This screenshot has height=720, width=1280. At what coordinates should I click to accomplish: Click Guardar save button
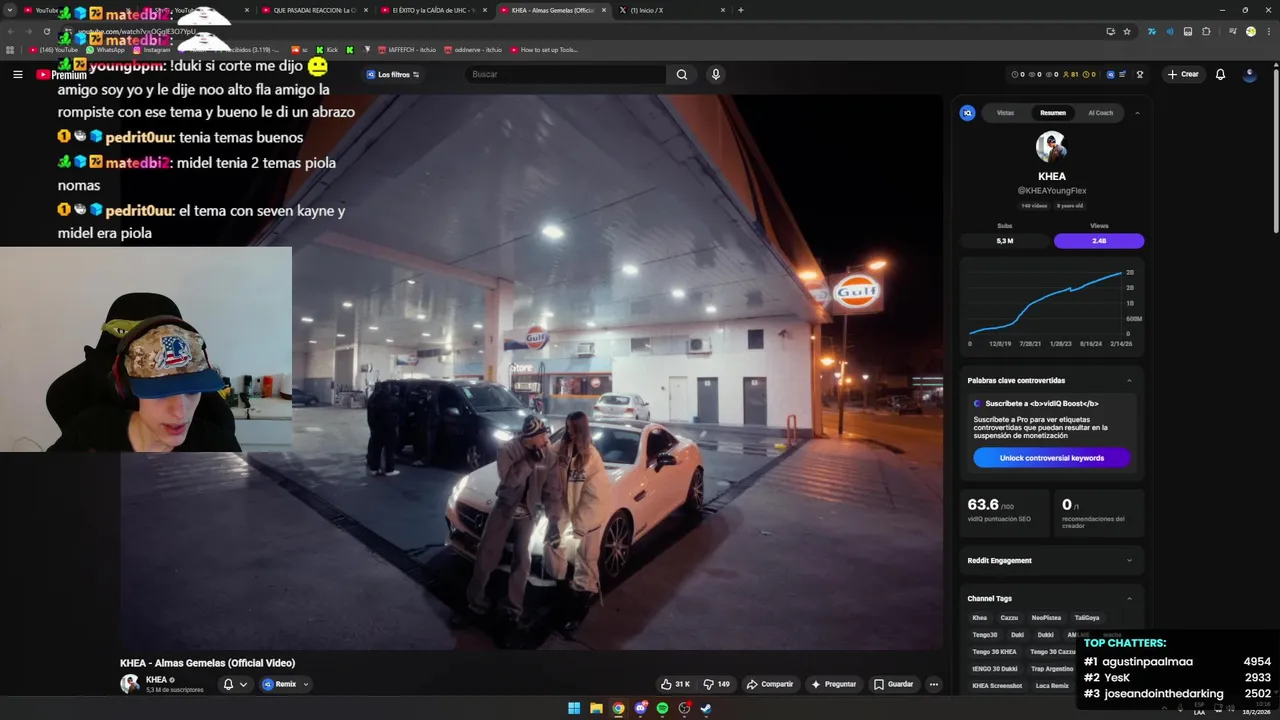tap(893, 684)
